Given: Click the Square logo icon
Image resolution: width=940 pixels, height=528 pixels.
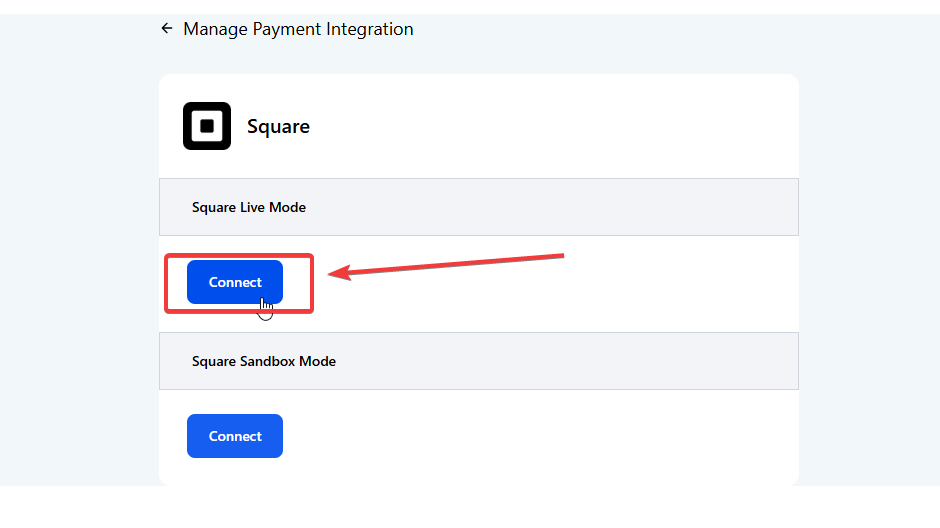Looking at the screenshot, I should coord(207,126).
